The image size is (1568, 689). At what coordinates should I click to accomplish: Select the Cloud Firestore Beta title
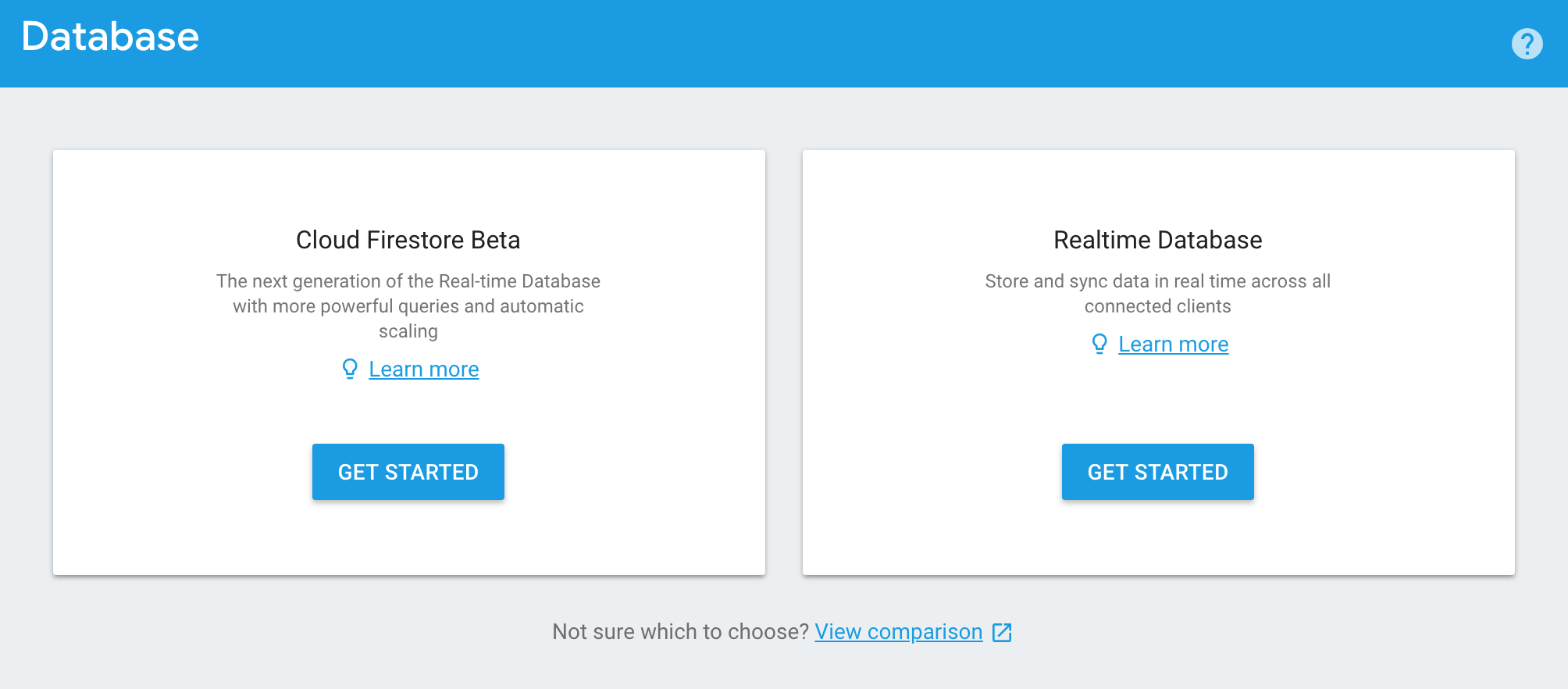point(408,240)
